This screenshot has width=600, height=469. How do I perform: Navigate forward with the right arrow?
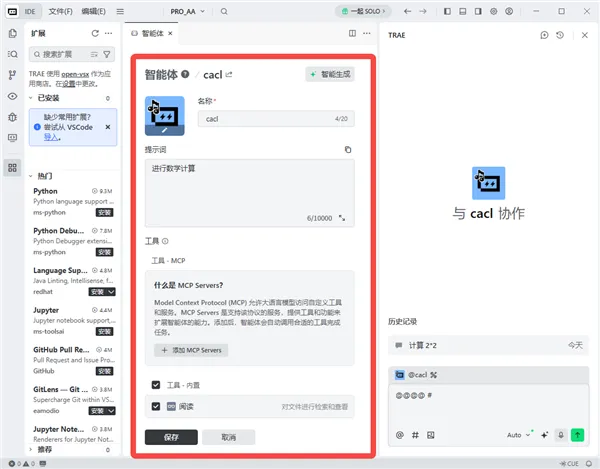click(x=423, y=11)
